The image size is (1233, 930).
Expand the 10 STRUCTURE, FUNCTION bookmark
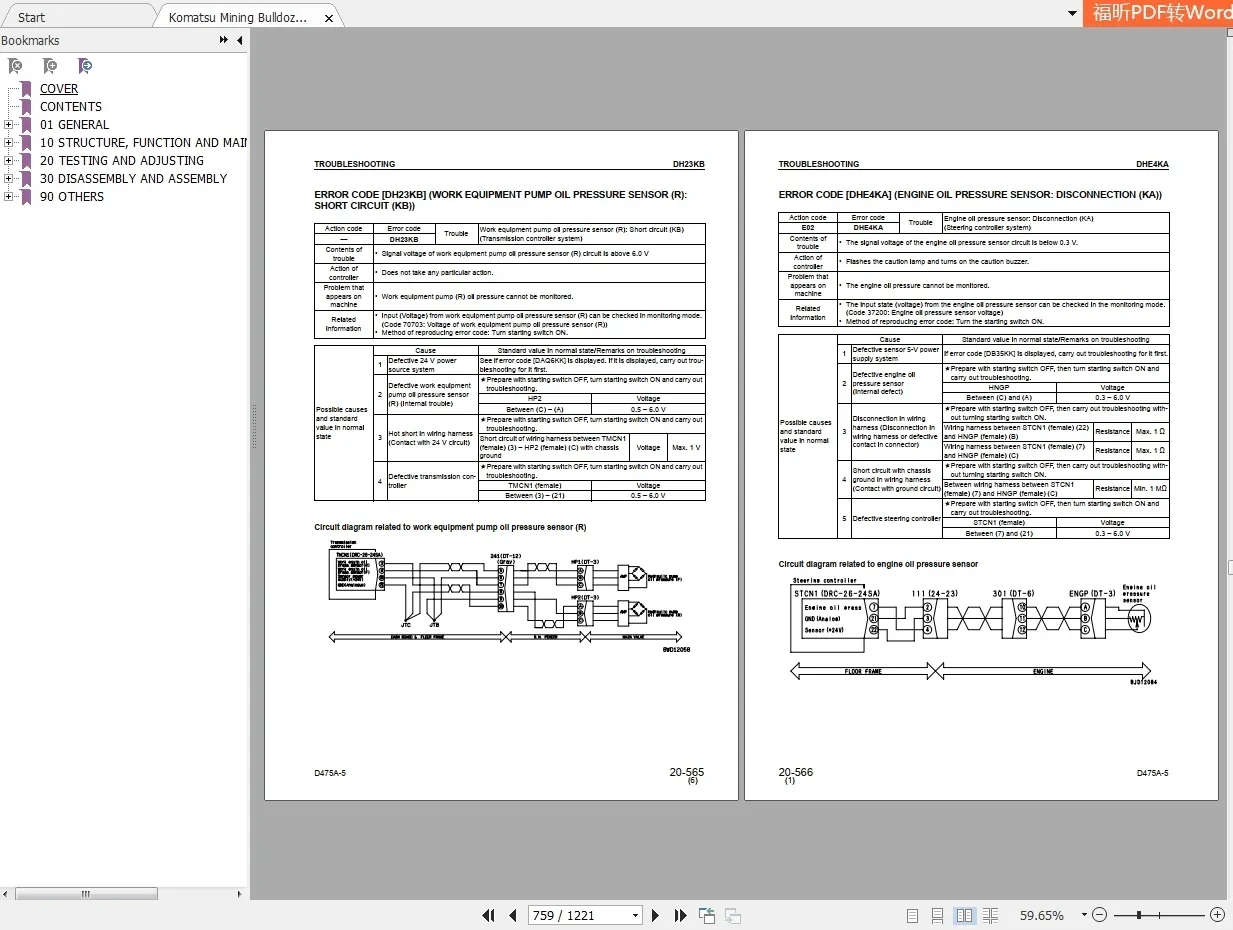pyautogui.click(x=8, y=143)
